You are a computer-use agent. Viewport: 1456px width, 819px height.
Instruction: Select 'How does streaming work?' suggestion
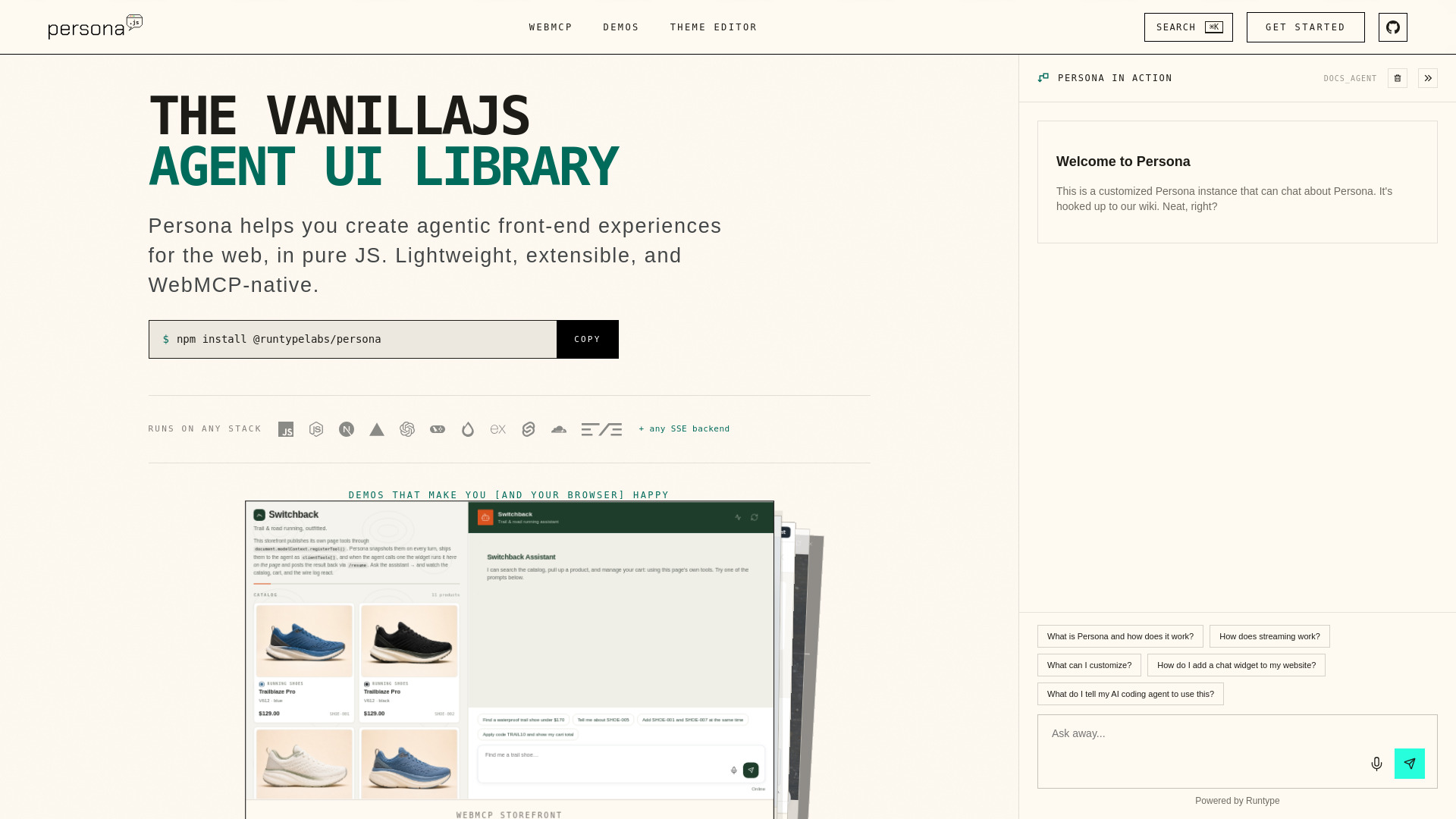(1269, 636)
